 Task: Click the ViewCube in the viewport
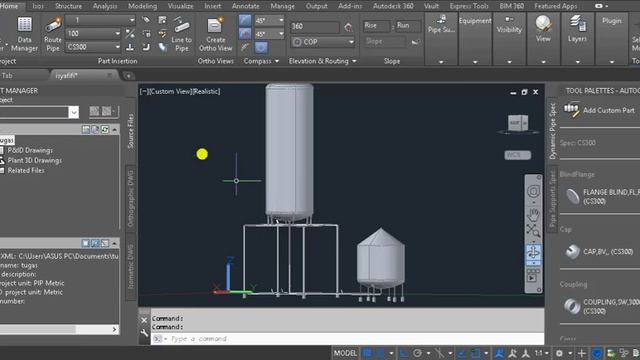click(x=518, y=123)
